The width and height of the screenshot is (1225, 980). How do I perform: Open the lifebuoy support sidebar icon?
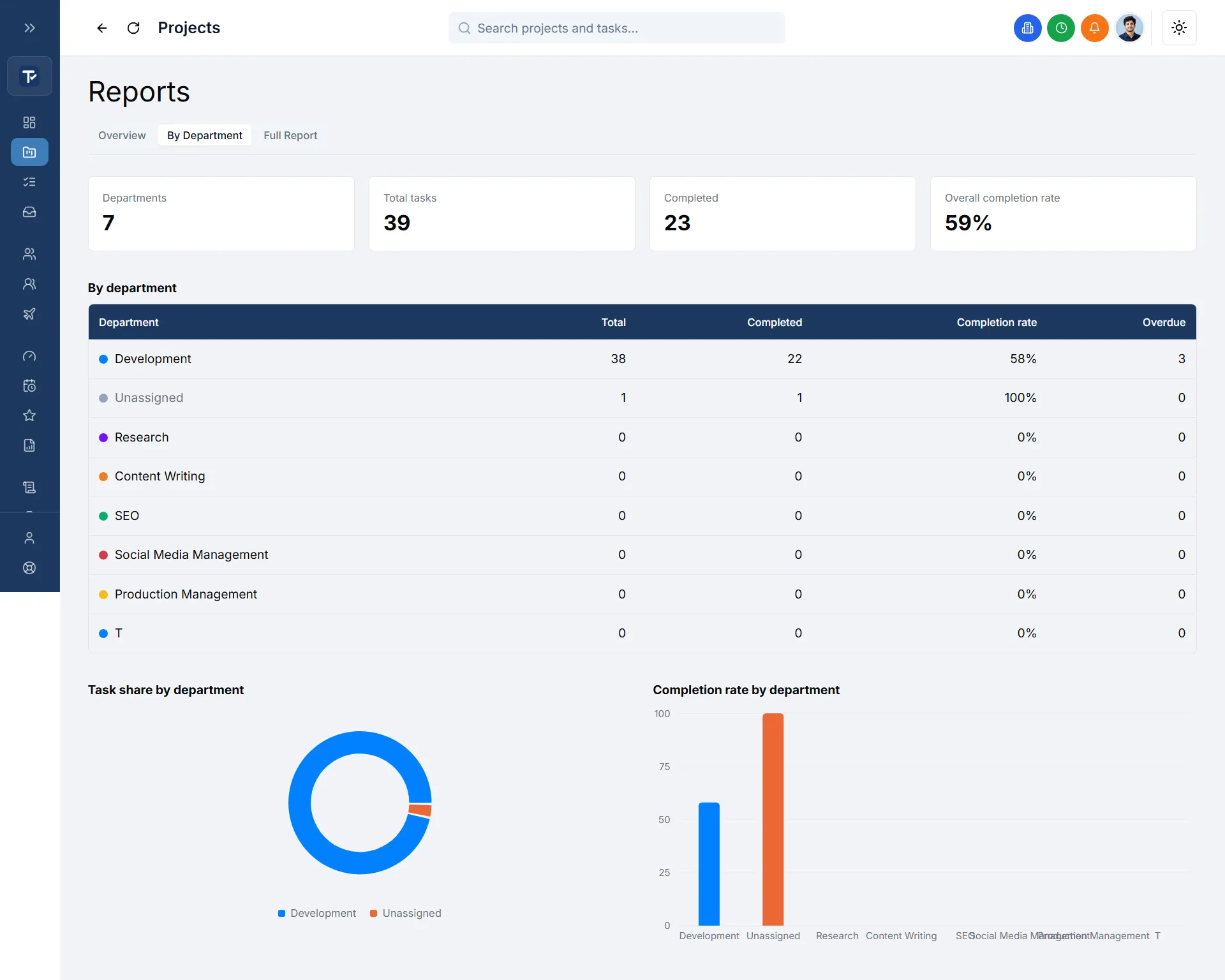tap(29, 568)
